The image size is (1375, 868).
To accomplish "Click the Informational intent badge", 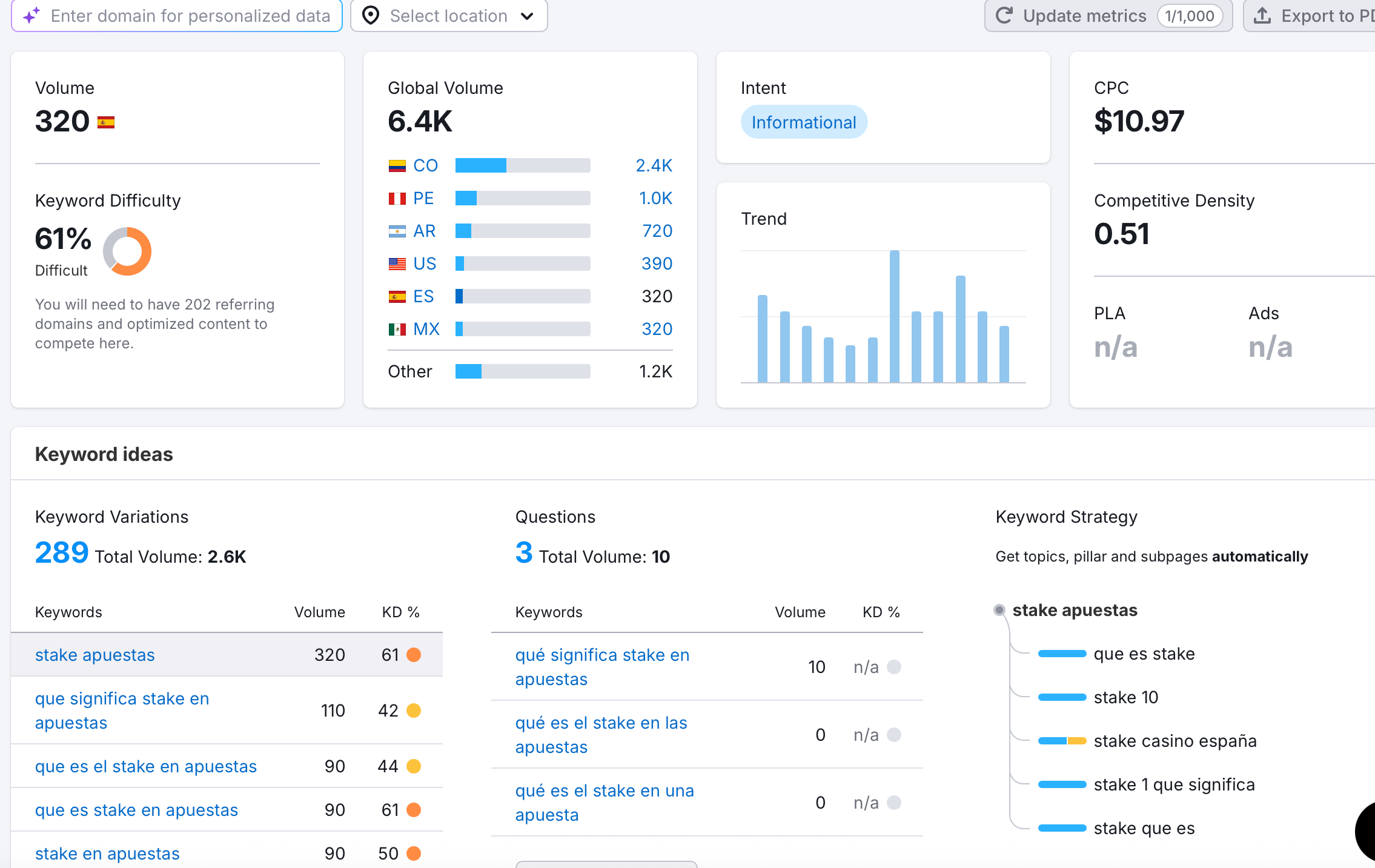I will (803, 122).
